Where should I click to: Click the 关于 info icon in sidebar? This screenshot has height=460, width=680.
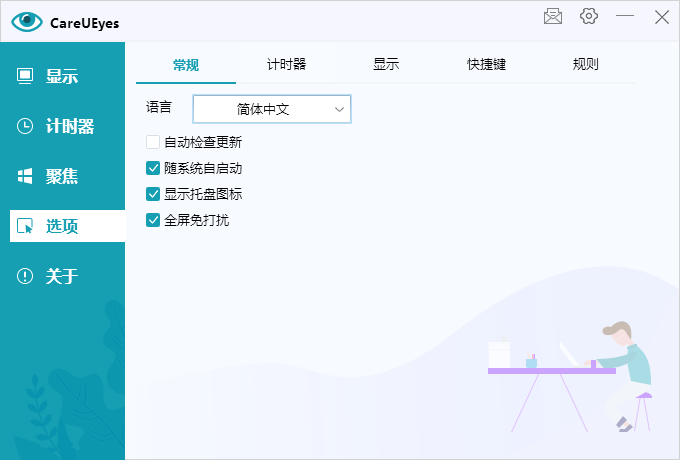(25, 276)
